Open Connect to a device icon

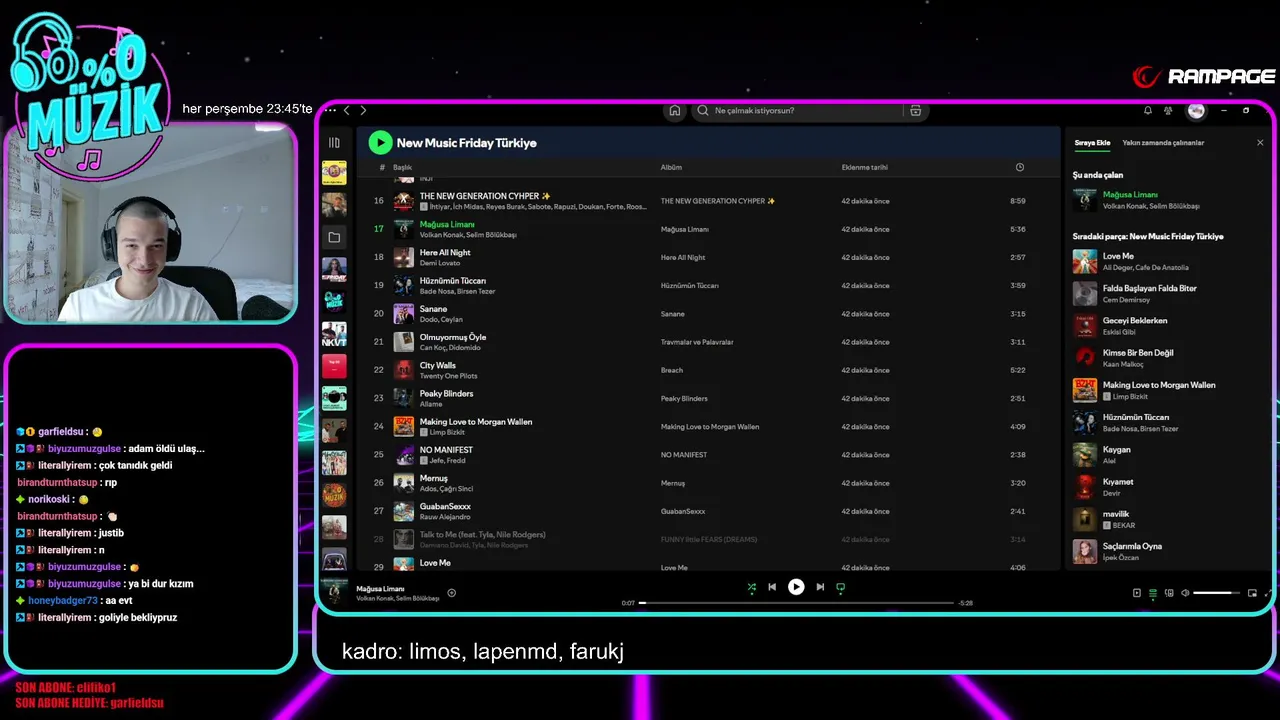[x=1169, y=593]
